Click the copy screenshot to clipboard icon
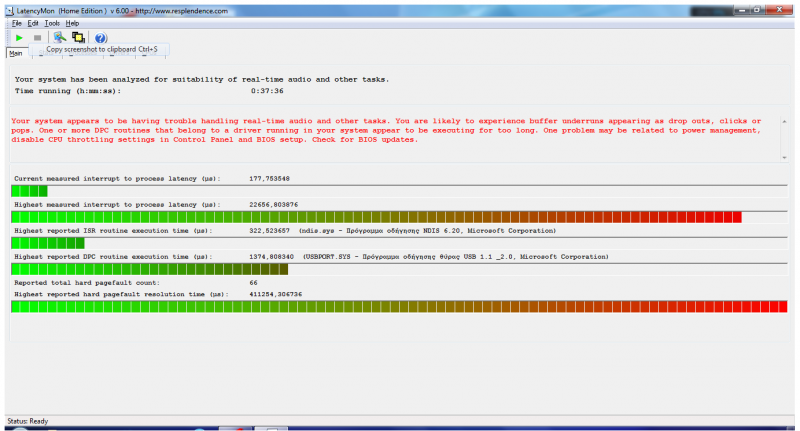The width and height of the screenshot is (800, 431). pos(78,37)
